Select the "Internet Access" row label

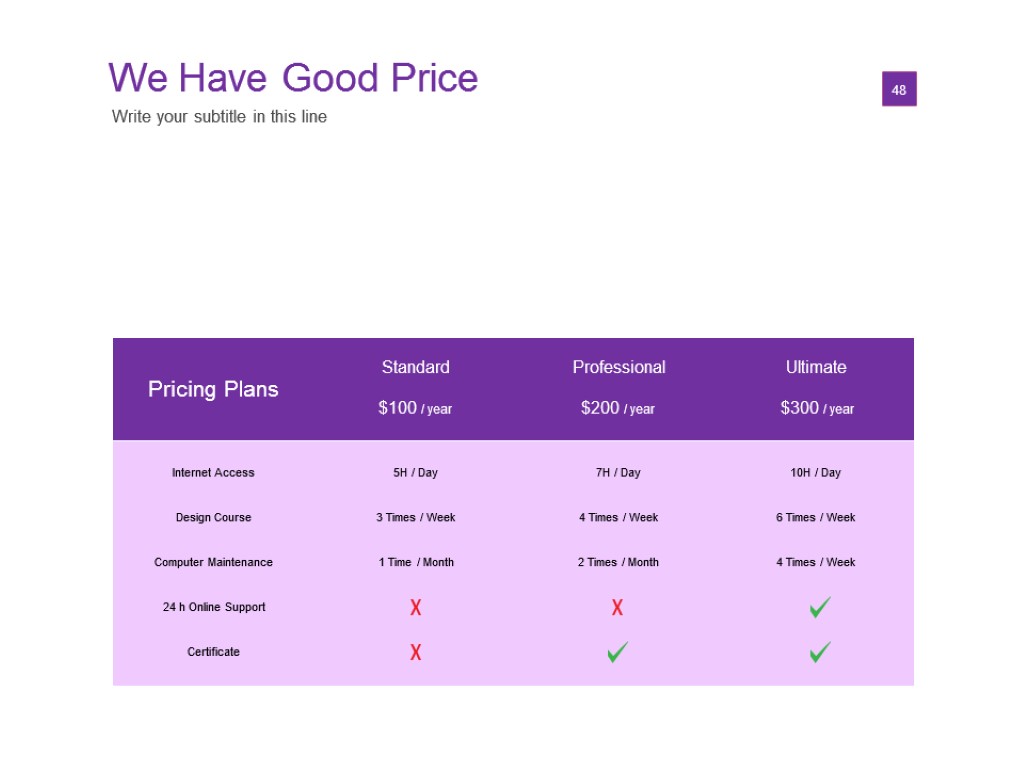213,472
